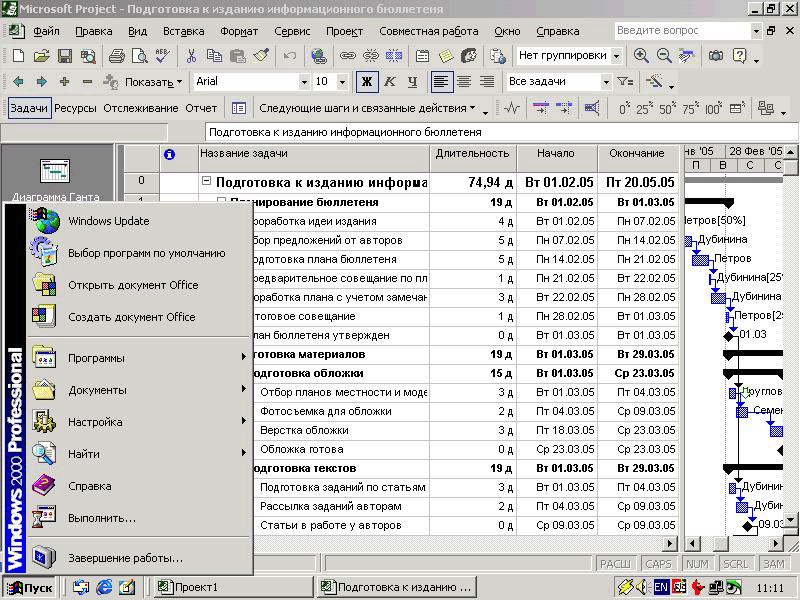Click the Go To Selected Task icon
The image size is (800, 600).
[x=687, y=56]
